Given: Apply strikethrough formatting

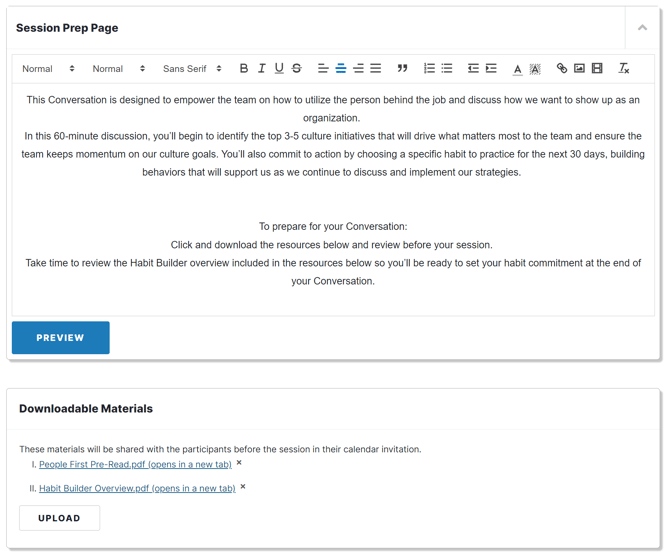Looking at the screenshot, I should tap(297, 69).
